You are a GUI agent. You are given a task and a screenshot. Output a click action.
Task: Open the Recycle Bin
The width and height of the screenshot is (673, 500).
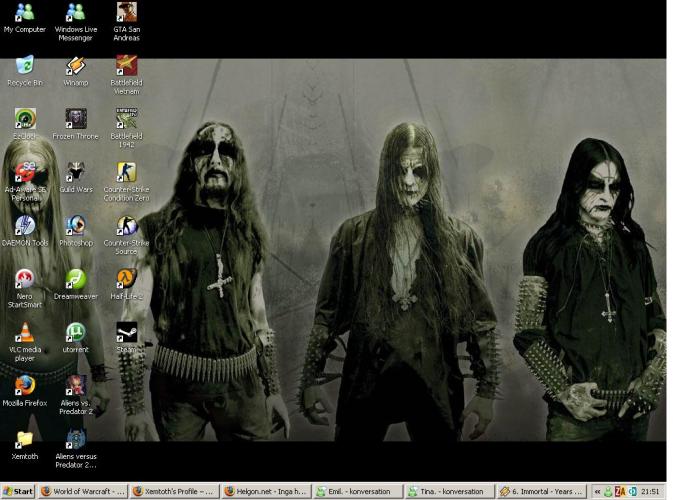point(25,67)
